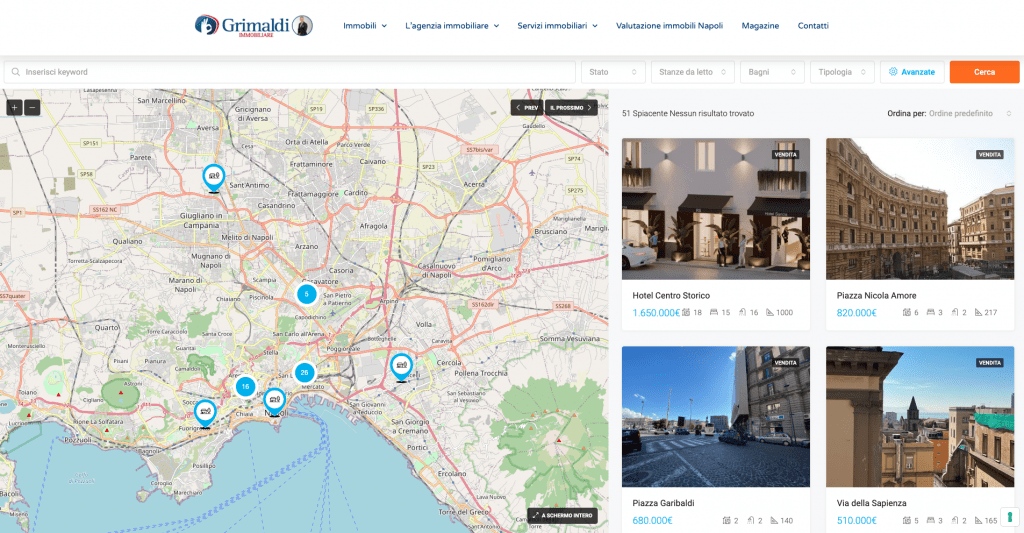Open the cluster marker showing 26
Image resolution: width=1024 pixels, height=533 pixels.
[x=304, y=372]
